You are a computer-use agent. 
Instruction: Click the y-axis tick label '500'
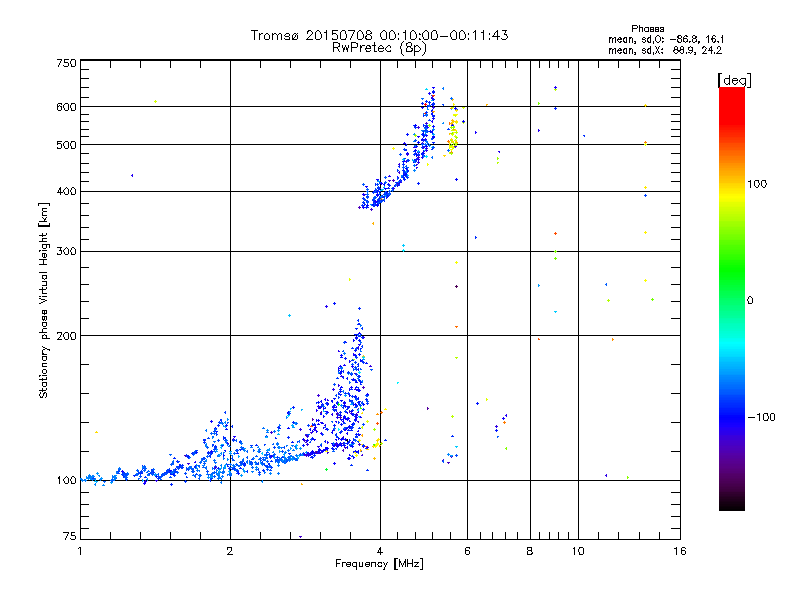66,145
